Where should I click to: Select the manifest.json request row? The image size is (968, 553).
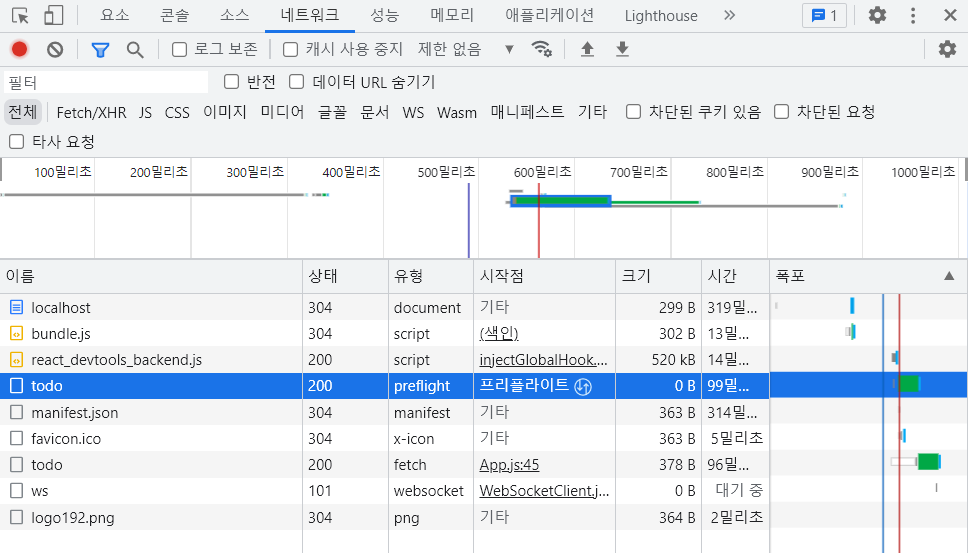(384, 412)
